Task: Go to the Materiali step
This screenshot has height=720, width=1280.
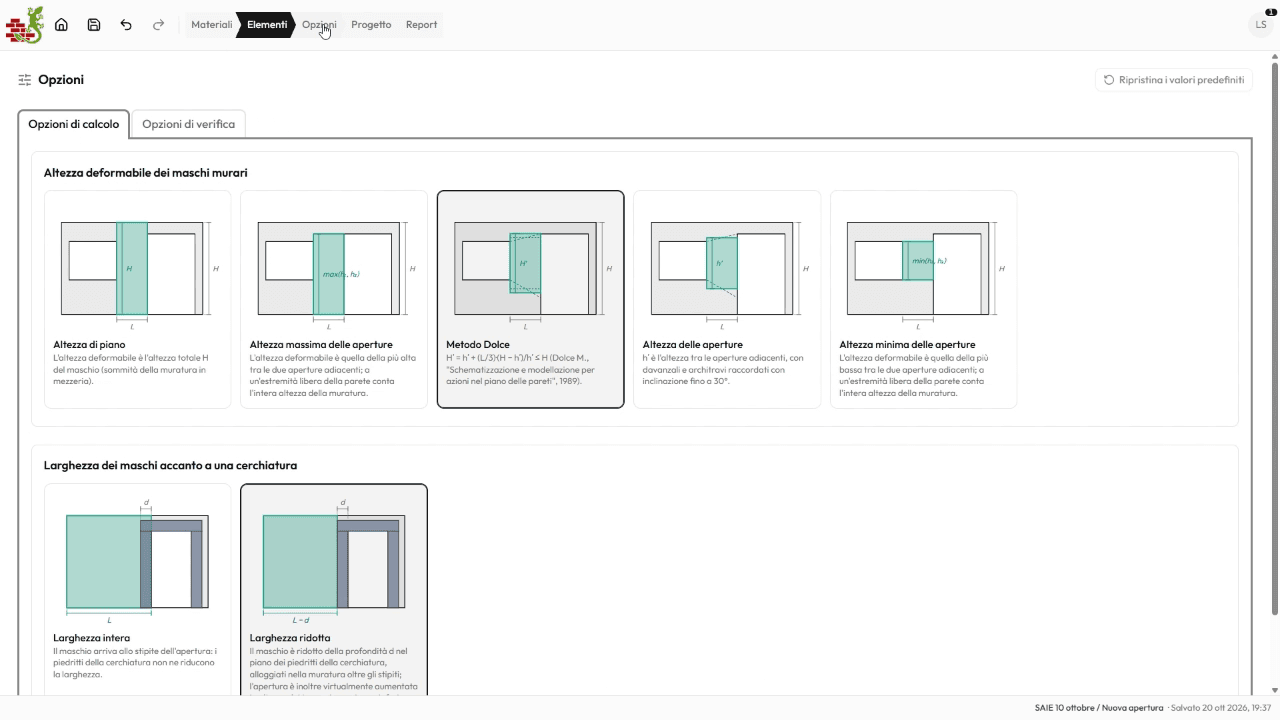Action: (x=212, y=25)
